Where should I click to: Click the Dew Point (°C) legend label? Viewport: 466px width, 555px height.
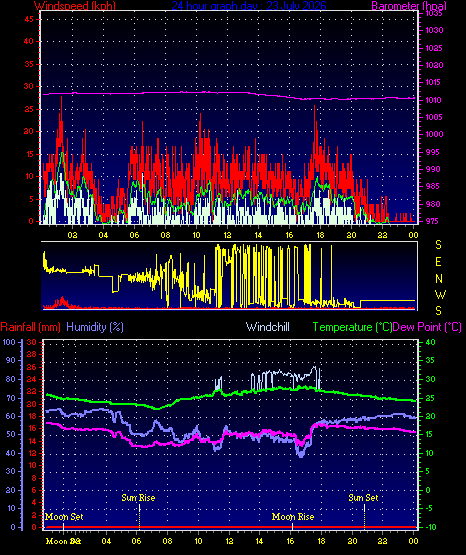(427, 327)
